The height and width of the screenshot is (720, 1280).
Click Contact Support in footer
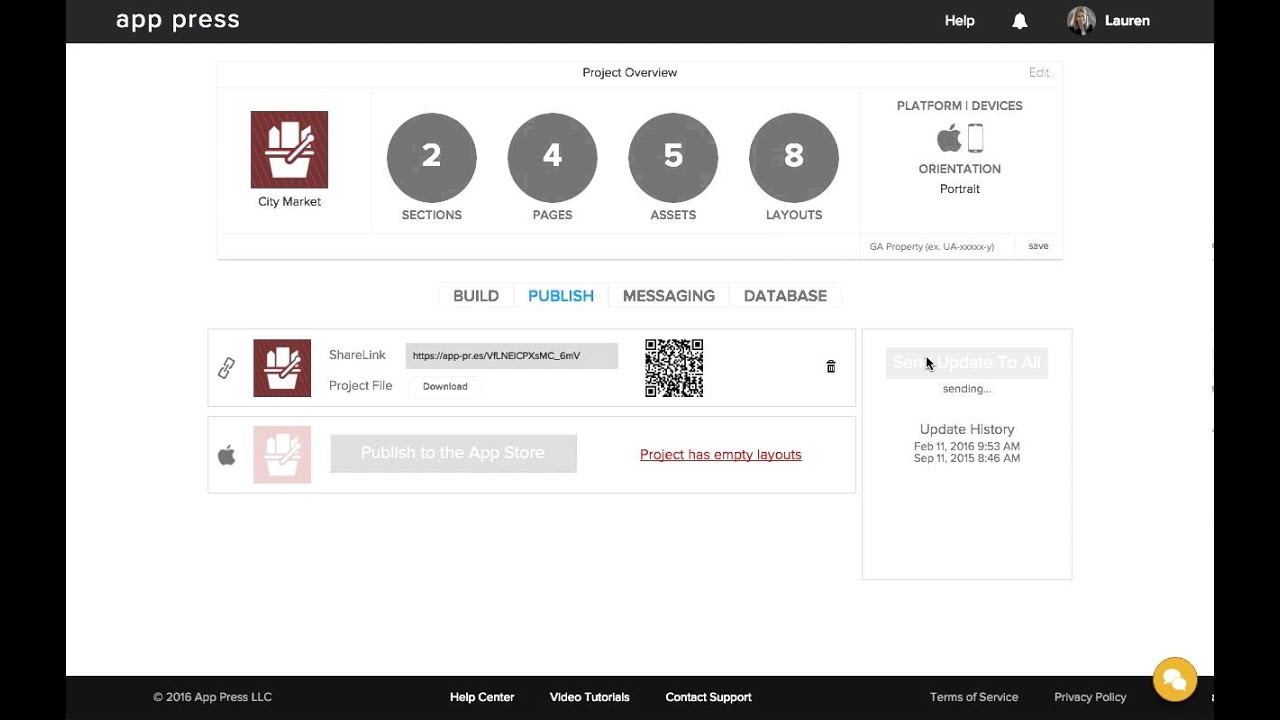(x=709, y=697)
